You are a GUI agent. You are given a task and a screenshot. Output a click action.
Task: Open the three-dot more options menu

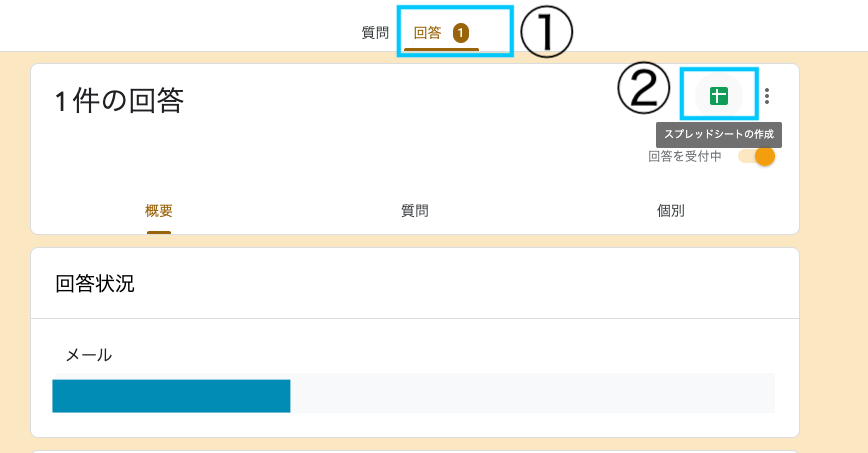click(767, 96)
